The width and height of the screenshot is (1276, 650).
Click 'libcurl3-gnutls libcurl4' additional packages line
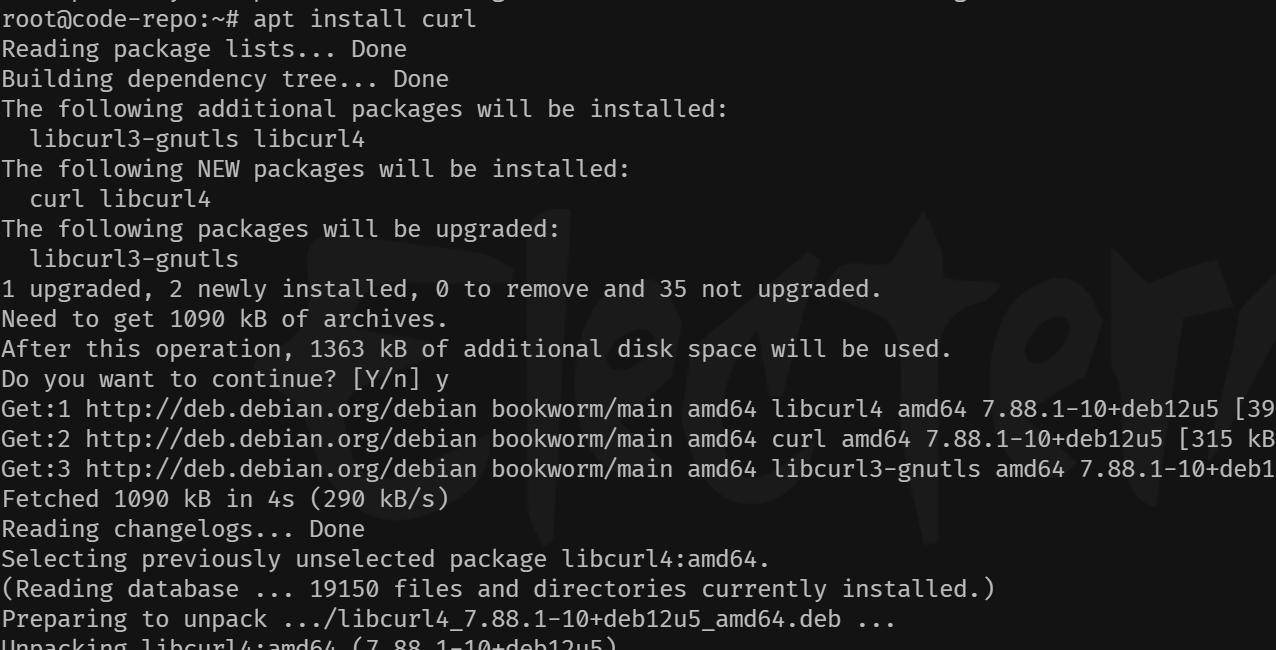coord(197,139)
